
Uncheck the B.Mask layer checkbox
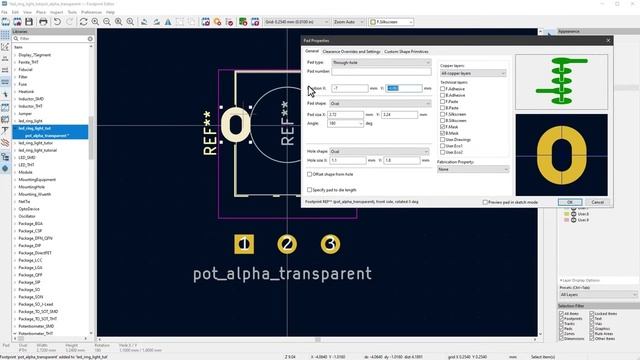pyautogui.click(x=442, y=133)
